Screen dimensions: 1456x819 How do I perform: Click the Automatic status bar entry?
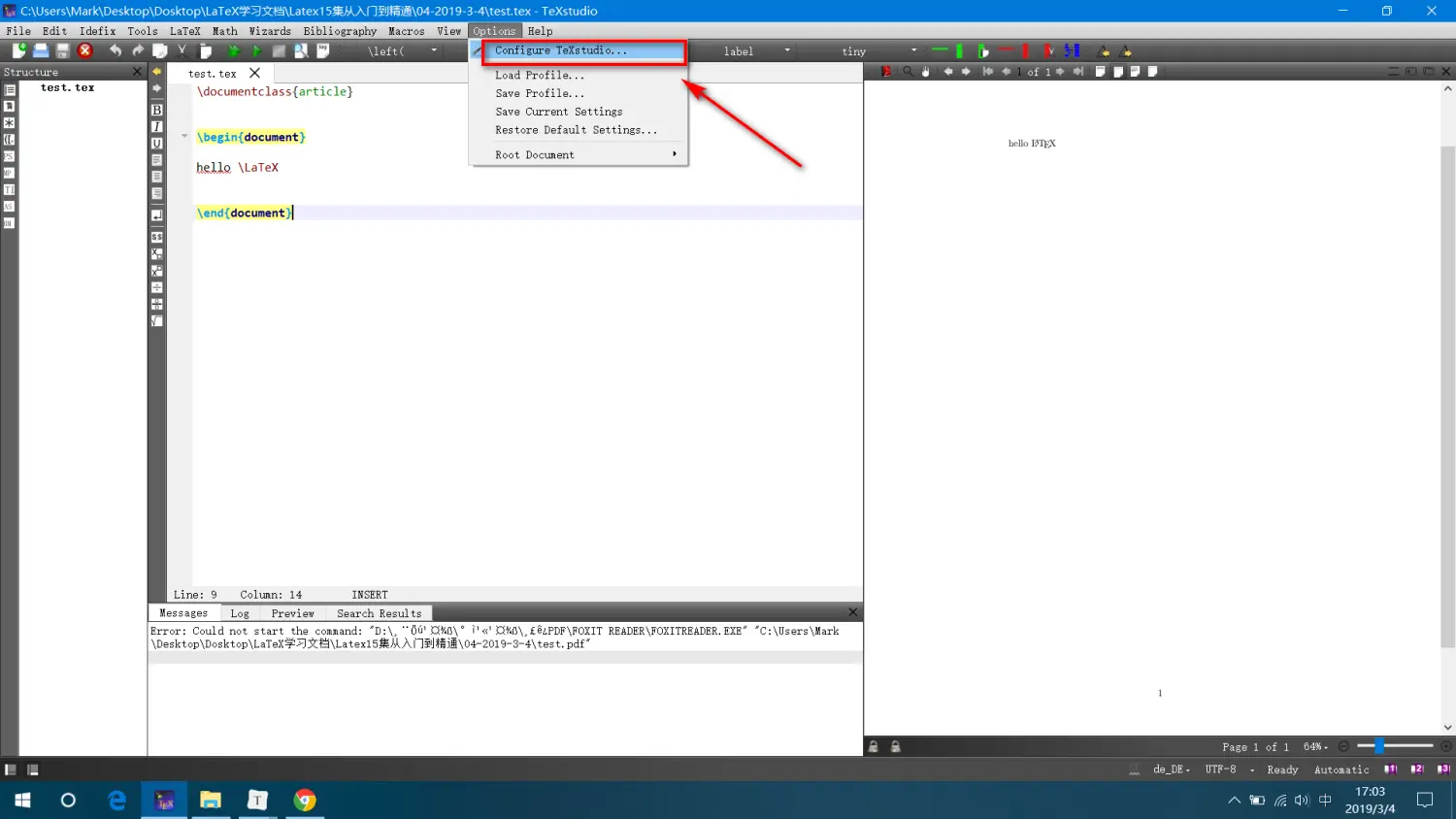[x=1341, y=770]
